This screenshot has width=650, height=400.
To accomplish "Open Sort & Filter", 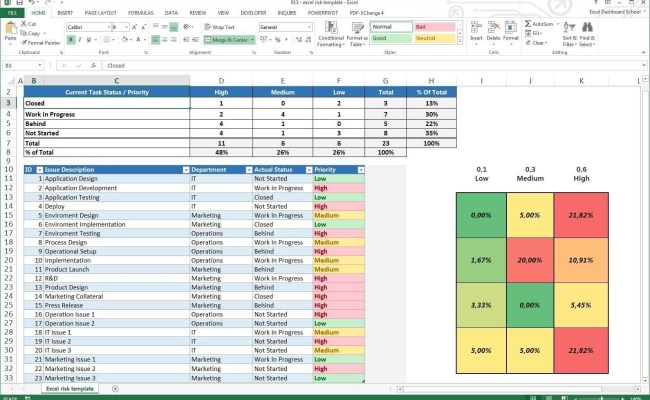I will click(570, 34).
